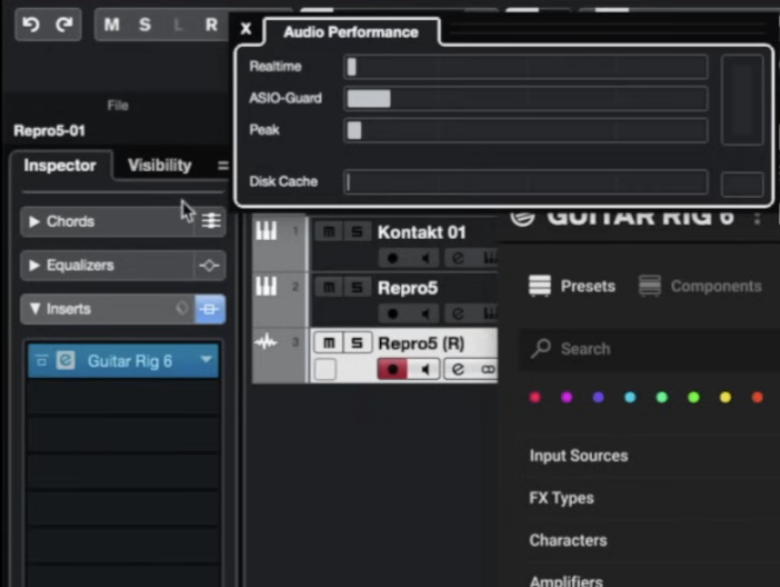Open the Guitar Rig 6 insert dropdown
This screenshot has width=780, height=587.
[207, 361]
